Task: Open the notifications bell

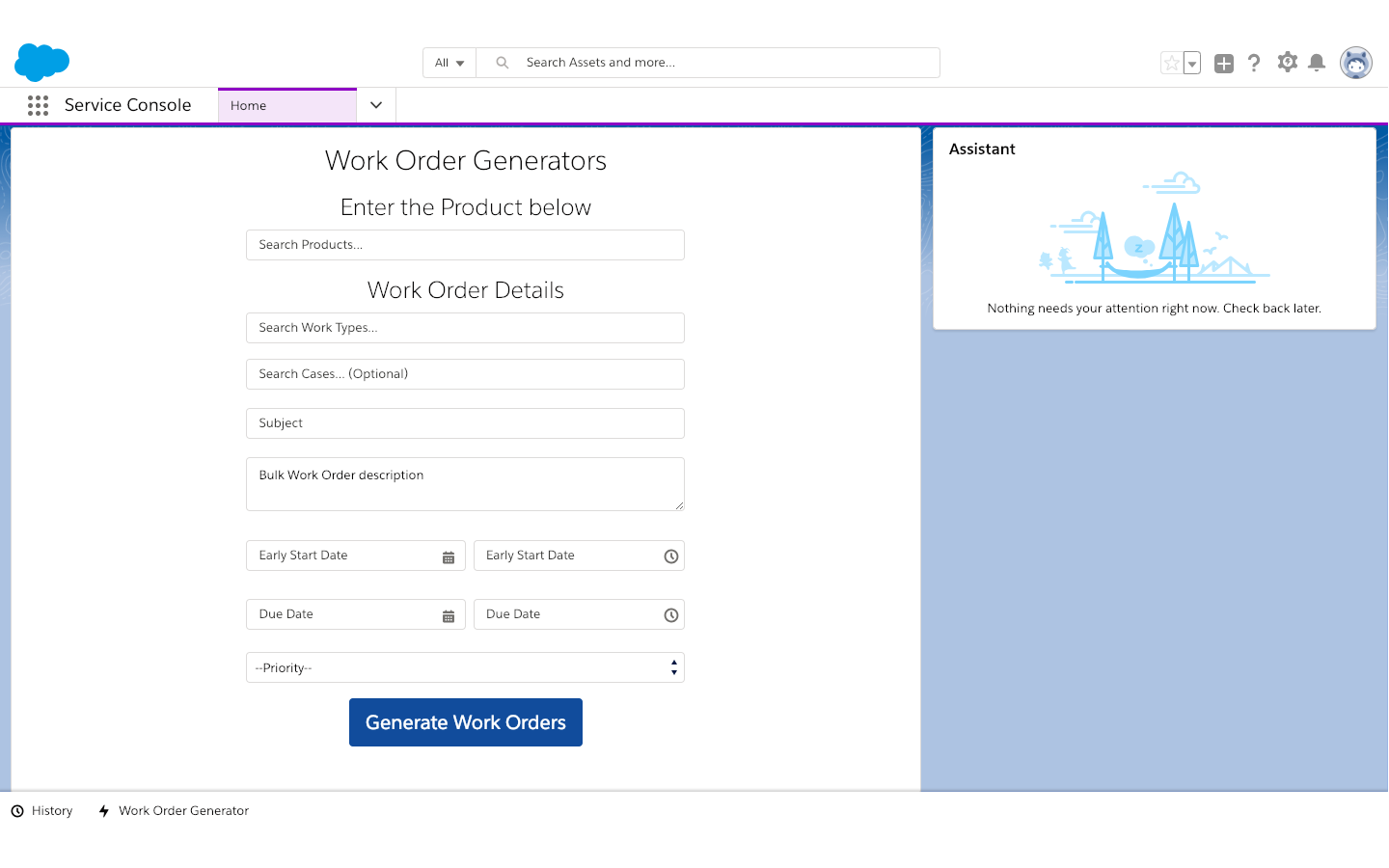Action: point(1317,63)
